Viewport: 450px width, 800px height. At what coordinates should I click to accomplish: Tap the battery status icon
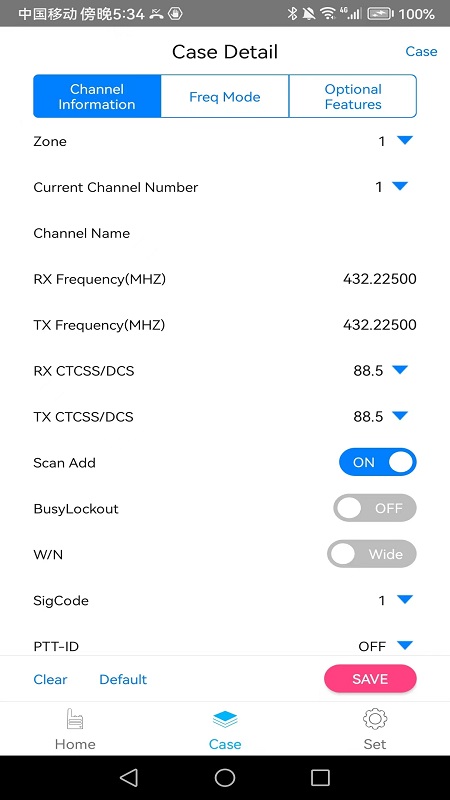point(381,14)
